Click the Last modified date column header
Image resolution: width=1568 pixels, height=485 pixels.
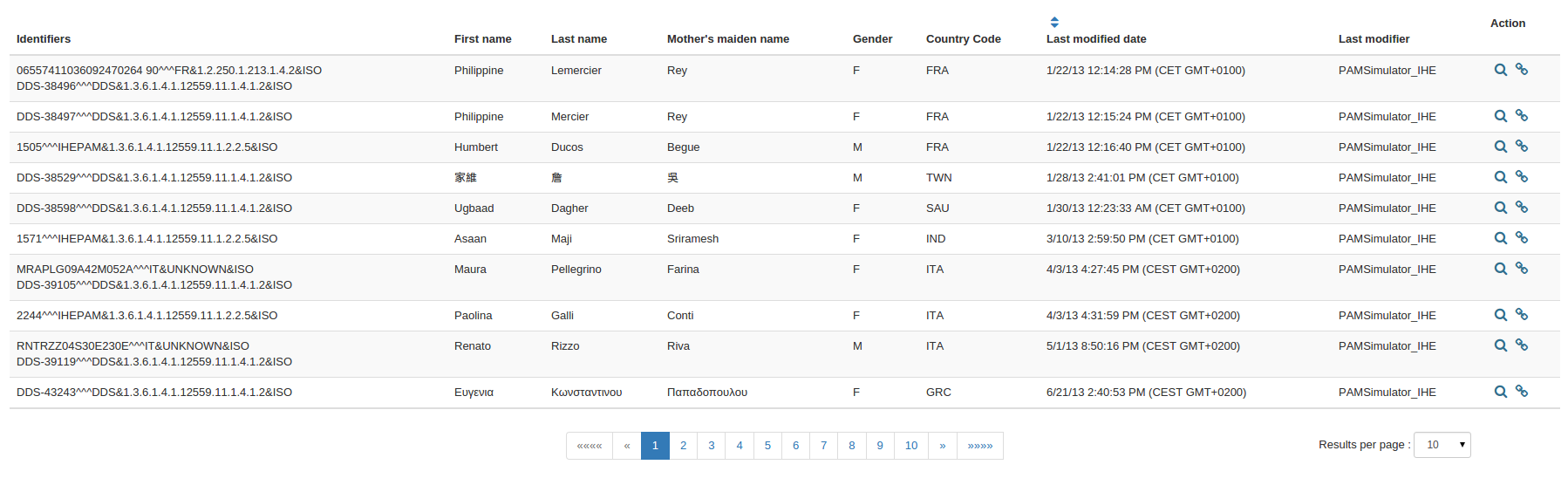coord(1096,39)
